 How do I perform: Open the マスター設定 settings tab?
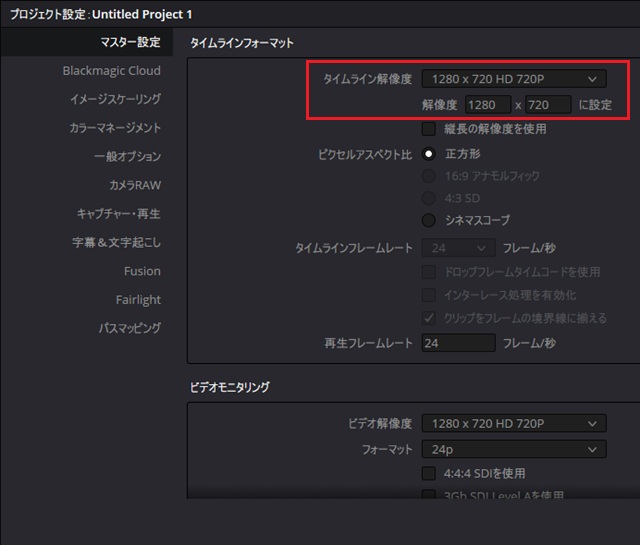pos(130,43)
